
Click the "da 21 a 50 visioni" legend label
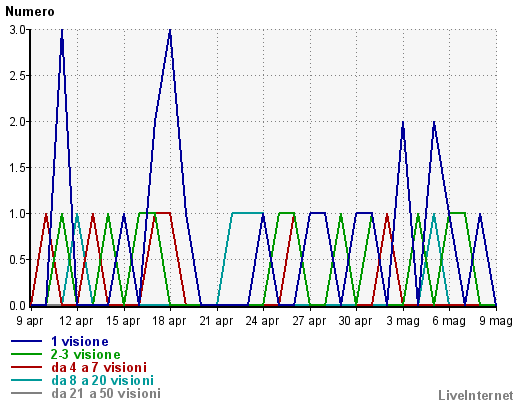[106, 393]
